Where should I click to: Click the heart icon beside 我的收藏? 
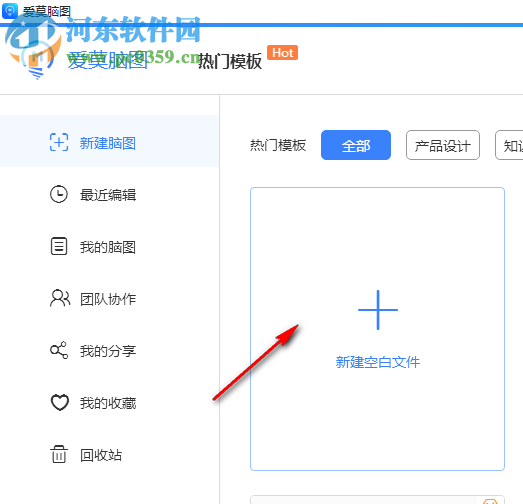click(x=60, y=402)
